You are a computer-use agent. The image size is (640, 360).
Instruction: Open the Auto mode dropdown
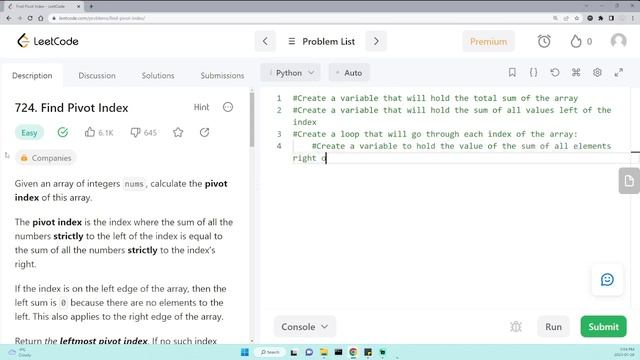click(x=349, y=73)
